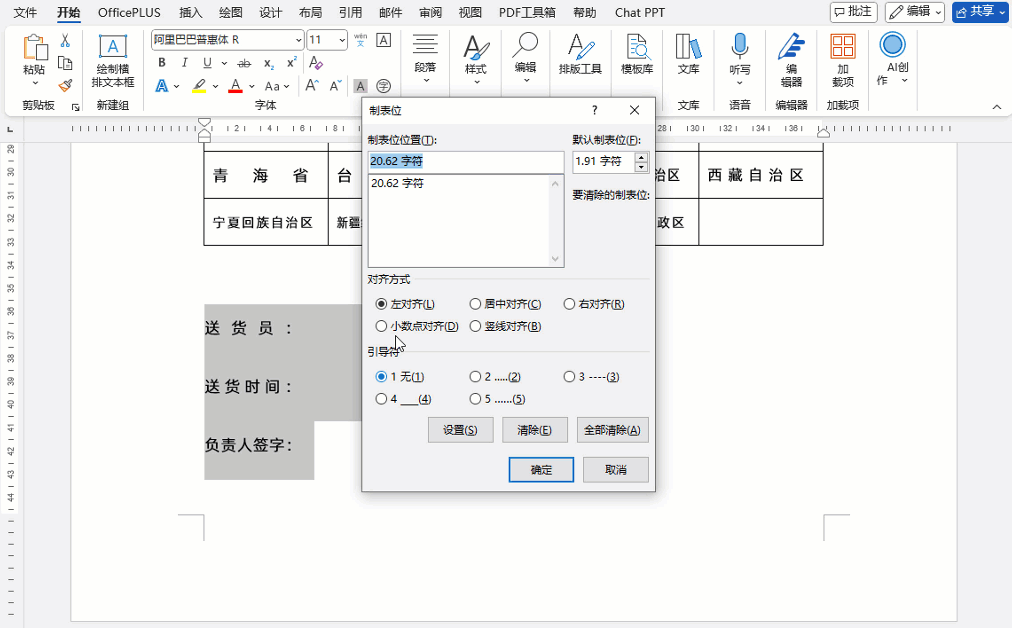The image size is (1012, 628).
Task: Click the character shading icon
Action: (361, 86)
